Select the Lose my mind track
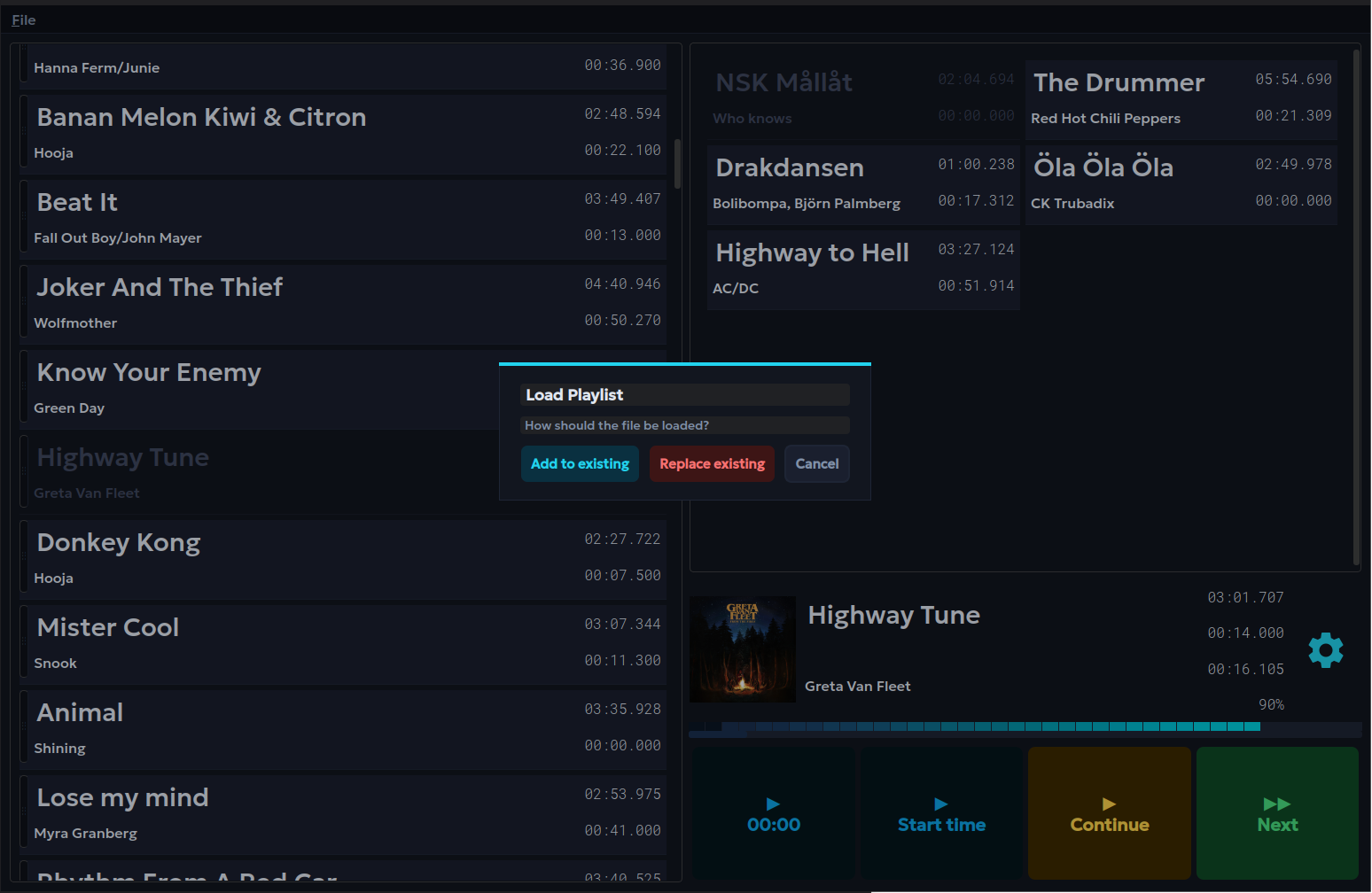The width and height of the screenshot is (1372, 893). [x=342, y=815]
